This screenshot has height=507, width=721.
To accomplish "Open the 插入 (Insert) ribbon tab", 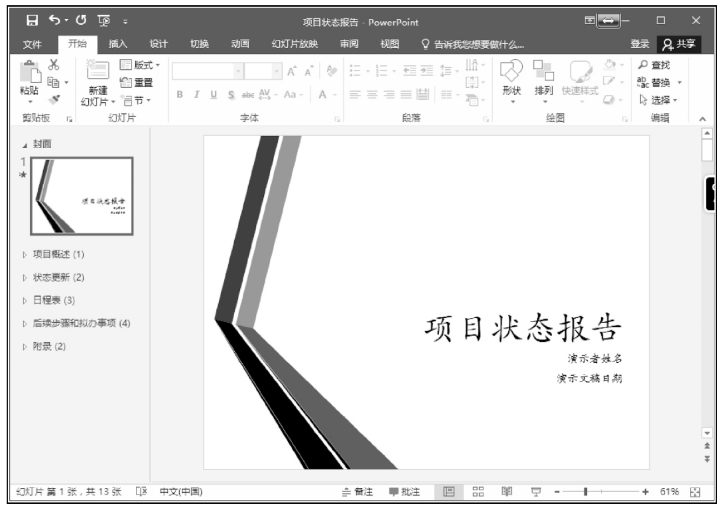I will pyautogui.click(x=118, y=44).
